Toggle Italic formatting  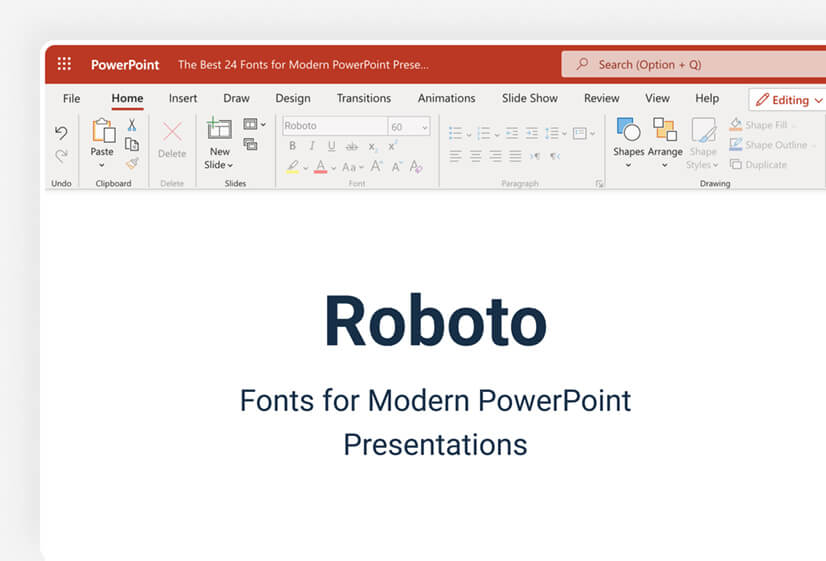[312, 146]
